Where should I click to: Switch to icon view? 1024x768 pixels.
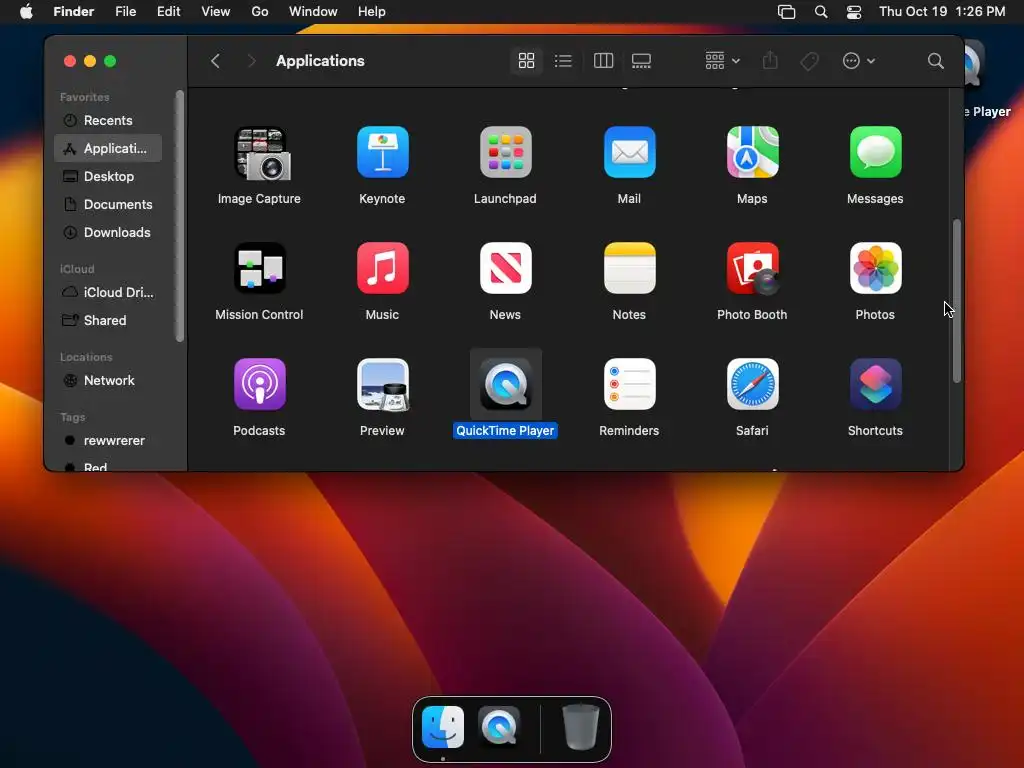pyautogui.click(x=526, y=61)
